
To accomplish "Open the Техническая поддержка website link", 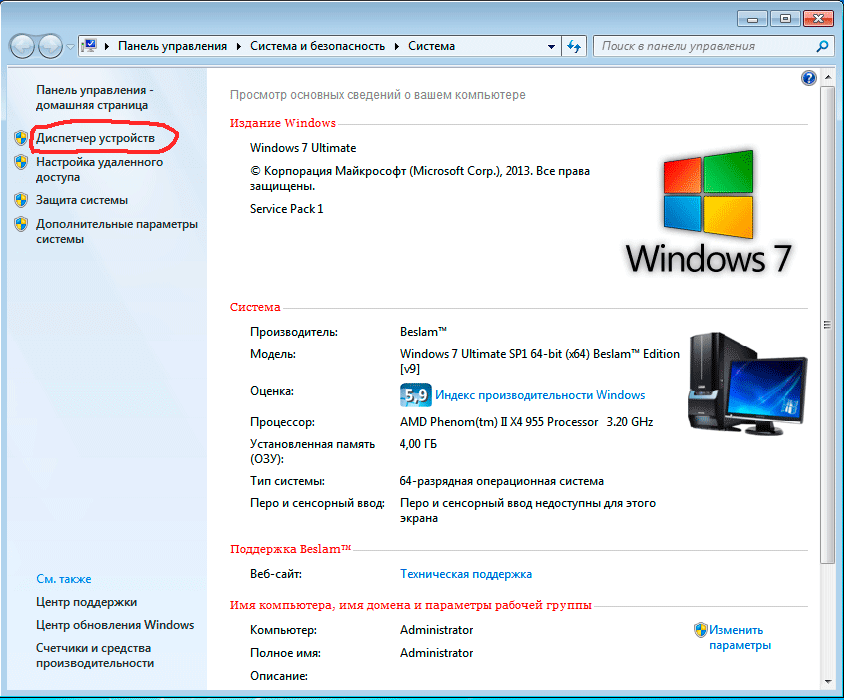I will (x=466, y=574).
